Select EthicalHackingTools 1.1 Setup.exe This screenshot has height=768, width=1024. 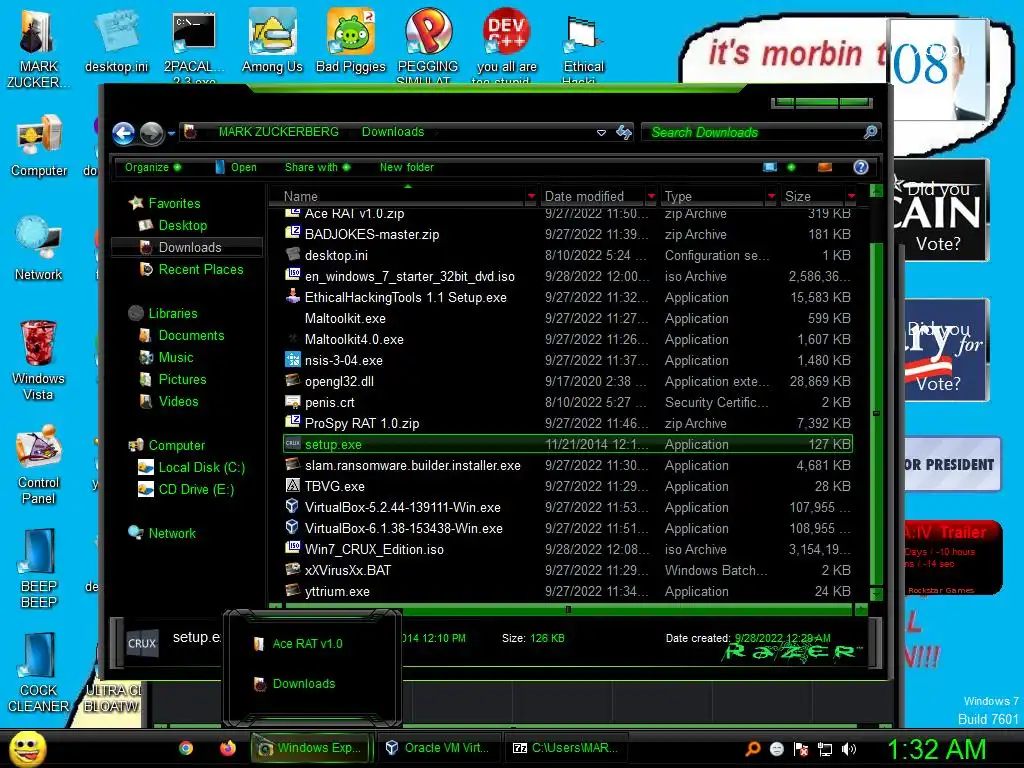click(406, 297)
